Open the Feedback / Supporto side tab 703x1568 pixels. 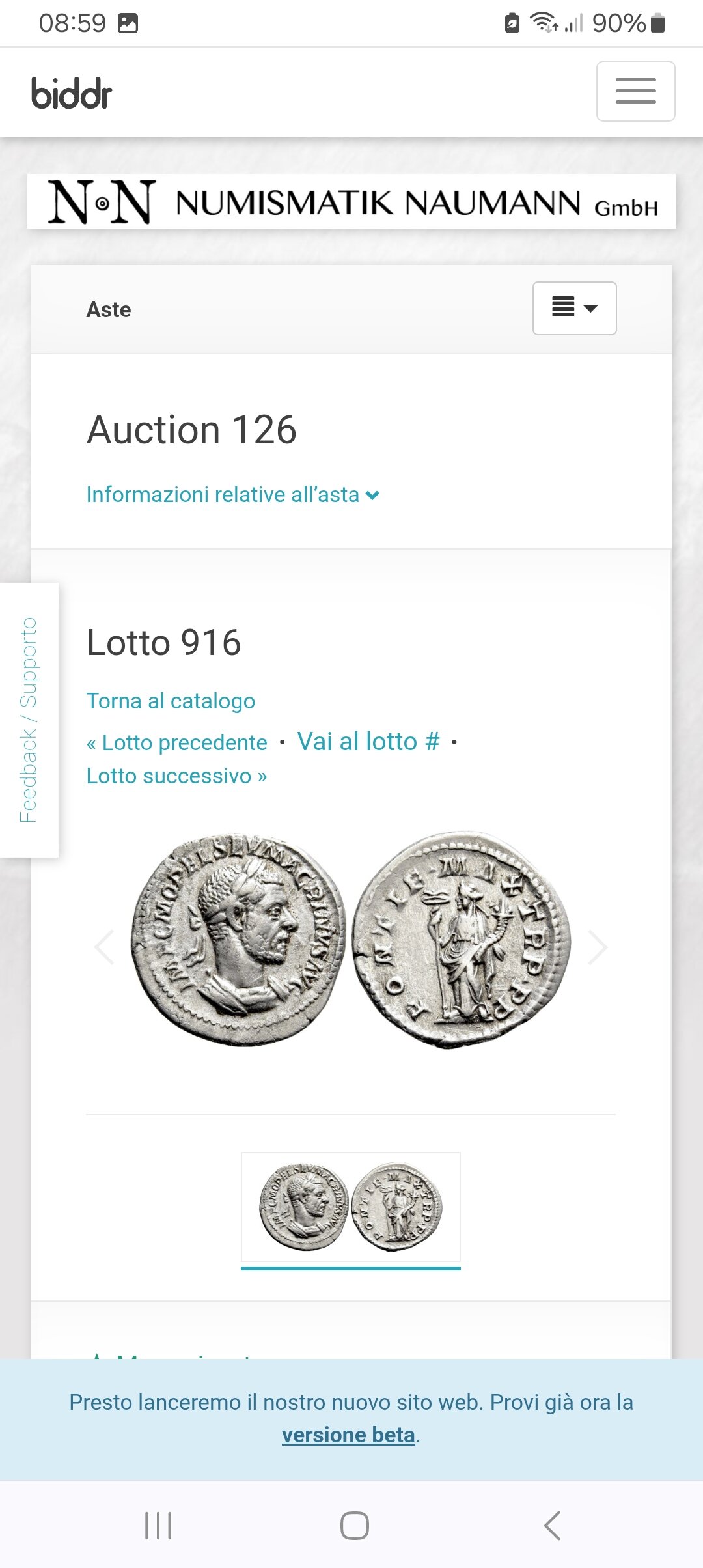pyautogui.click(x=29, y=720)
